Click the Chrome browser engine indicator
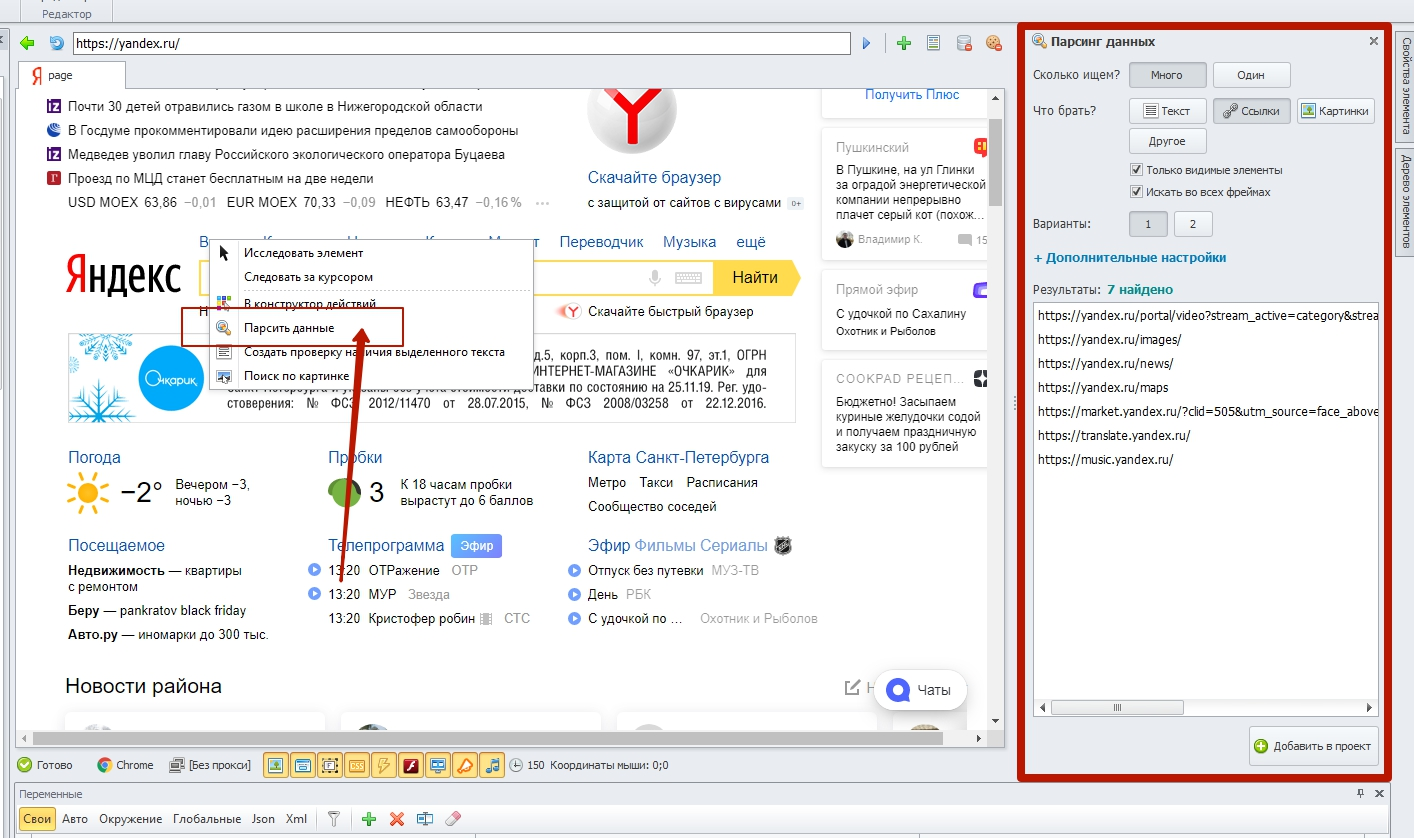This screenshot has width=1414, height=838. tap(125, 765)
